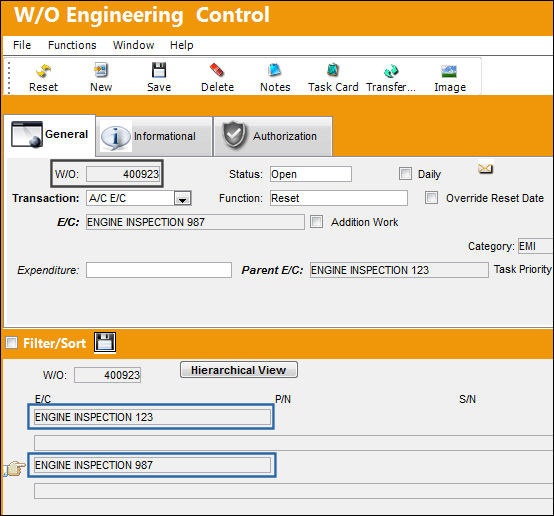Click the New record toolbar icon

point(101,70)
